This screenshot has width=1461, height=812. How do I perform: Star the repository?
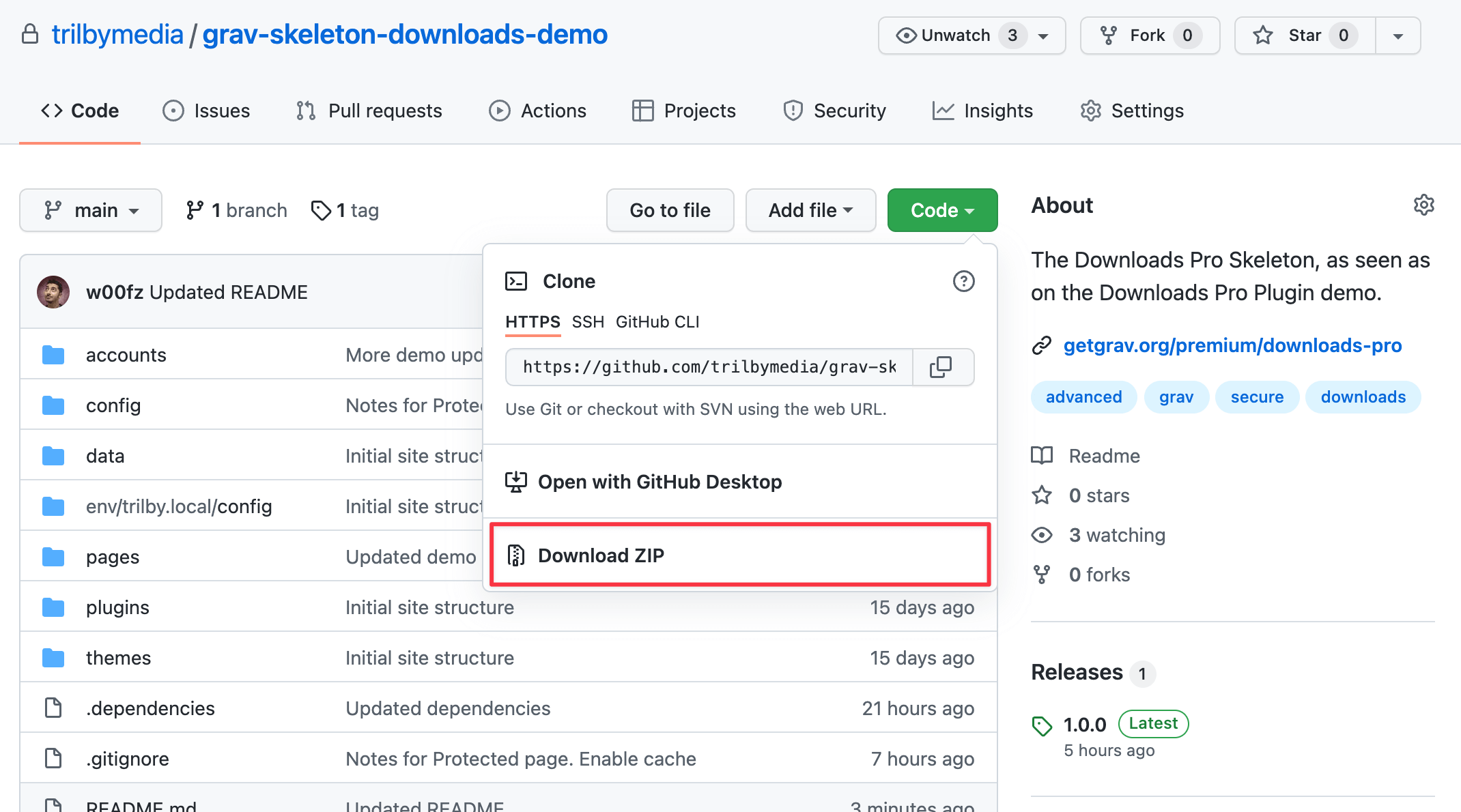pos(1304,35)
